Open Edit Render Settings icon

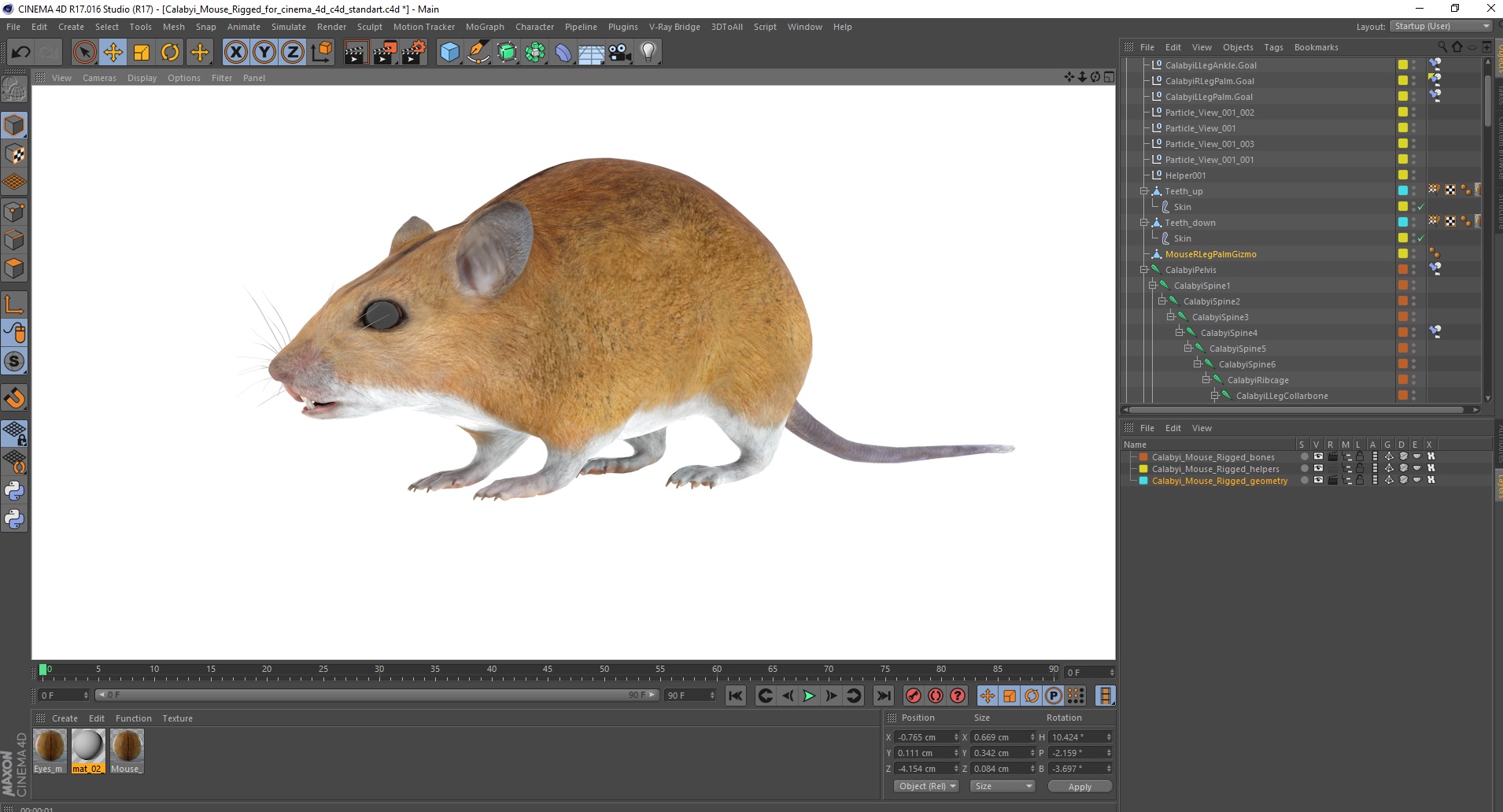click(413, 53)
